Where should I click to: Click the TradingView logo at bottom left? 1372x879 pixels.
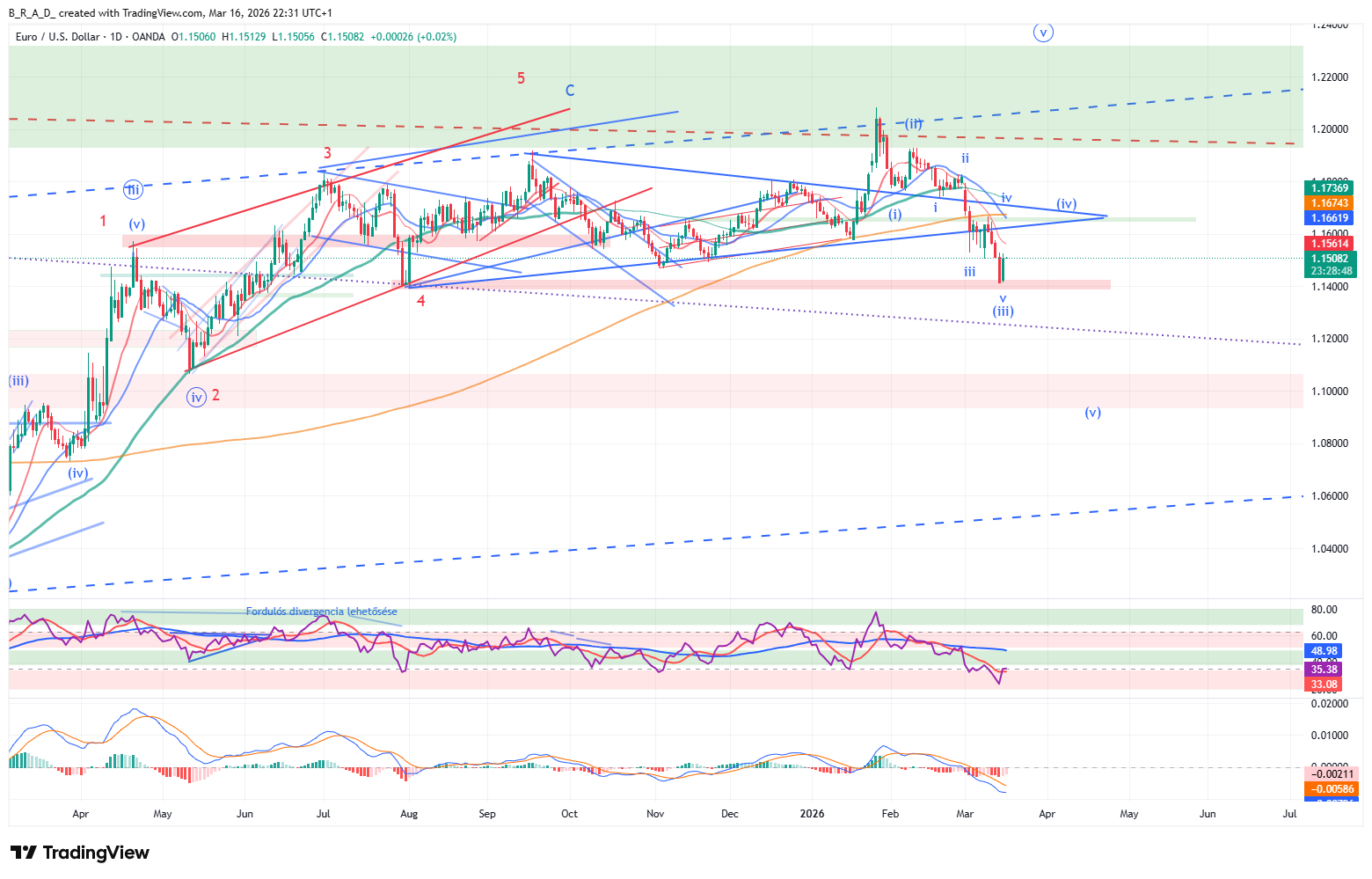coord(80,853)
